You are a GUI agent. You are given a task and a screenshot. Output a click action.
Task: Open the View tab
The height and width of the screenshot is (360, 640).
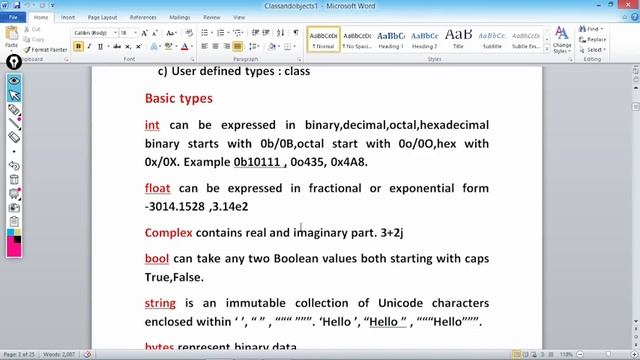coord(239,18)
